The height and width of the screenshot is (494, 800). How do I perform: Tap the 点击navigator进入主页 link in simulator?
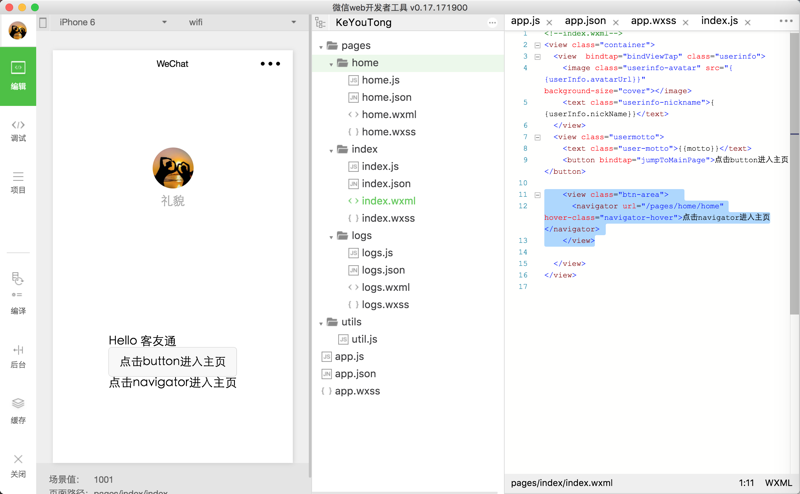click(172, 383)
